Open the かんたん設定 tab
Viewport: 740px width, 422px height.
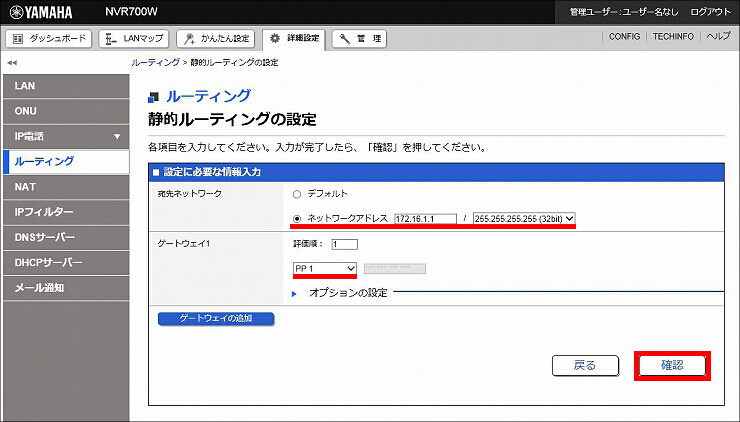(215, 39)
